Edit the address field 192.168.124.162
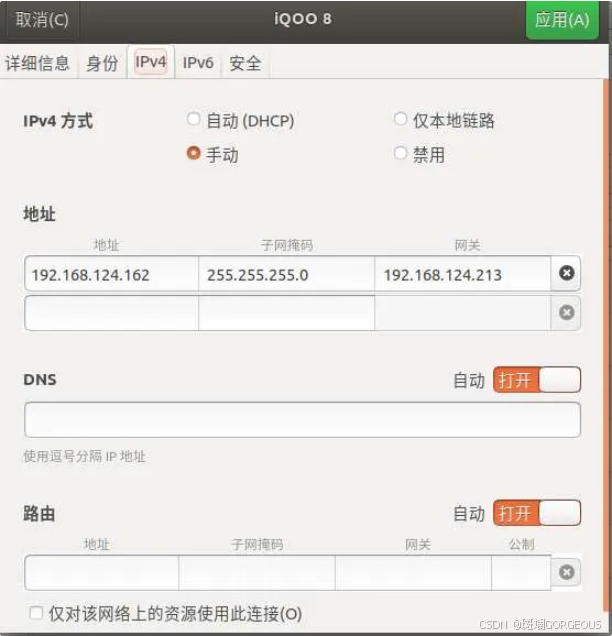The image size is (612, 636). click(x=112, y=275)
